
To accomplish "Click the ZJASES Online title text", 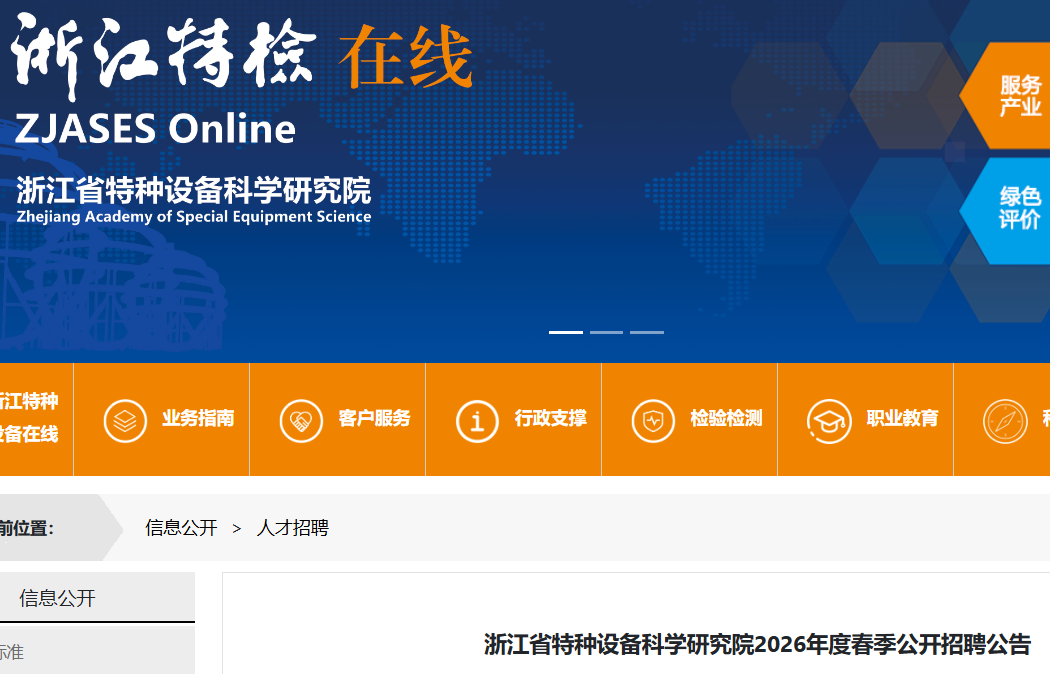I will 155,129.
